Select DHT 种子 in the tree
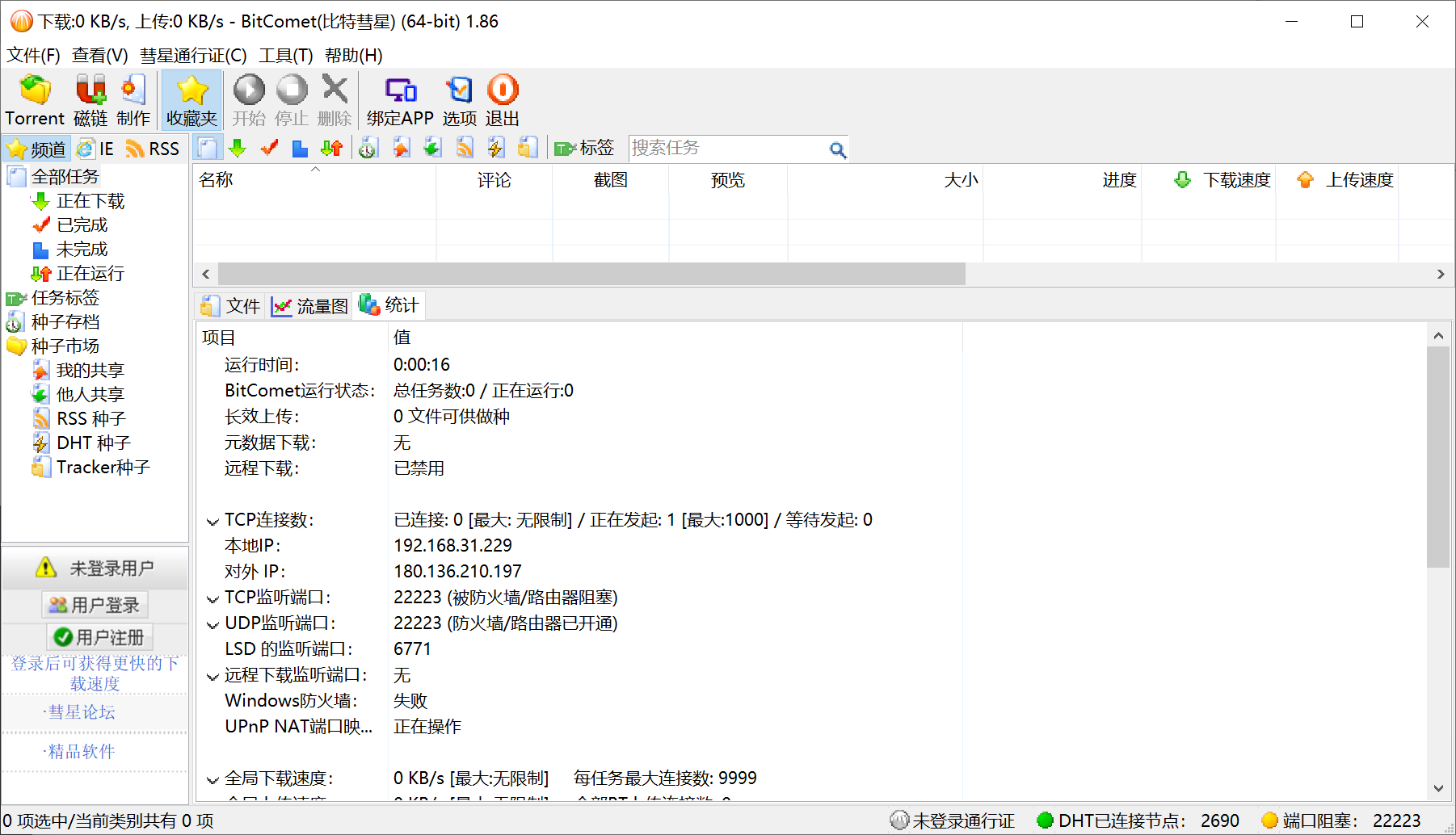Screen dimensions: 1456x835 (93, 443)
